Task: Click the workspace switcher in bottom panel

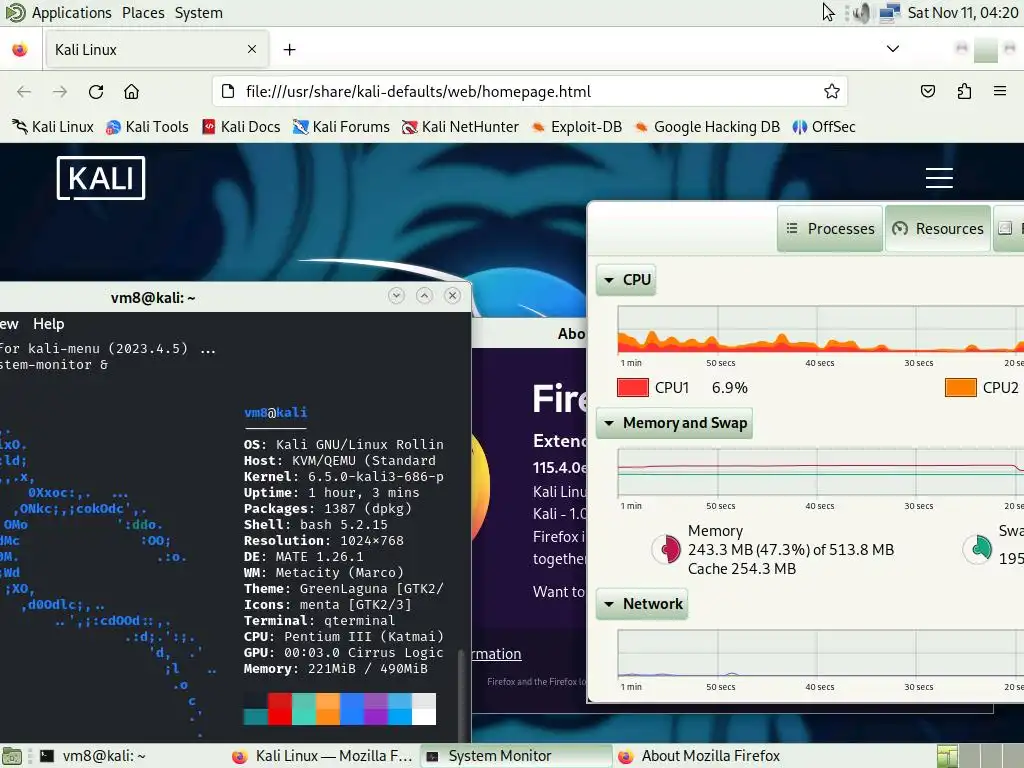Action: point(979,756)
